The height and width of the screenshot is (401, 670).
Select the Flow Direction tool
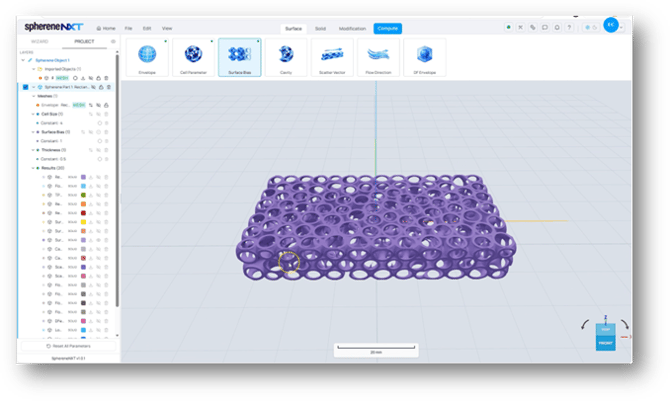378,57
